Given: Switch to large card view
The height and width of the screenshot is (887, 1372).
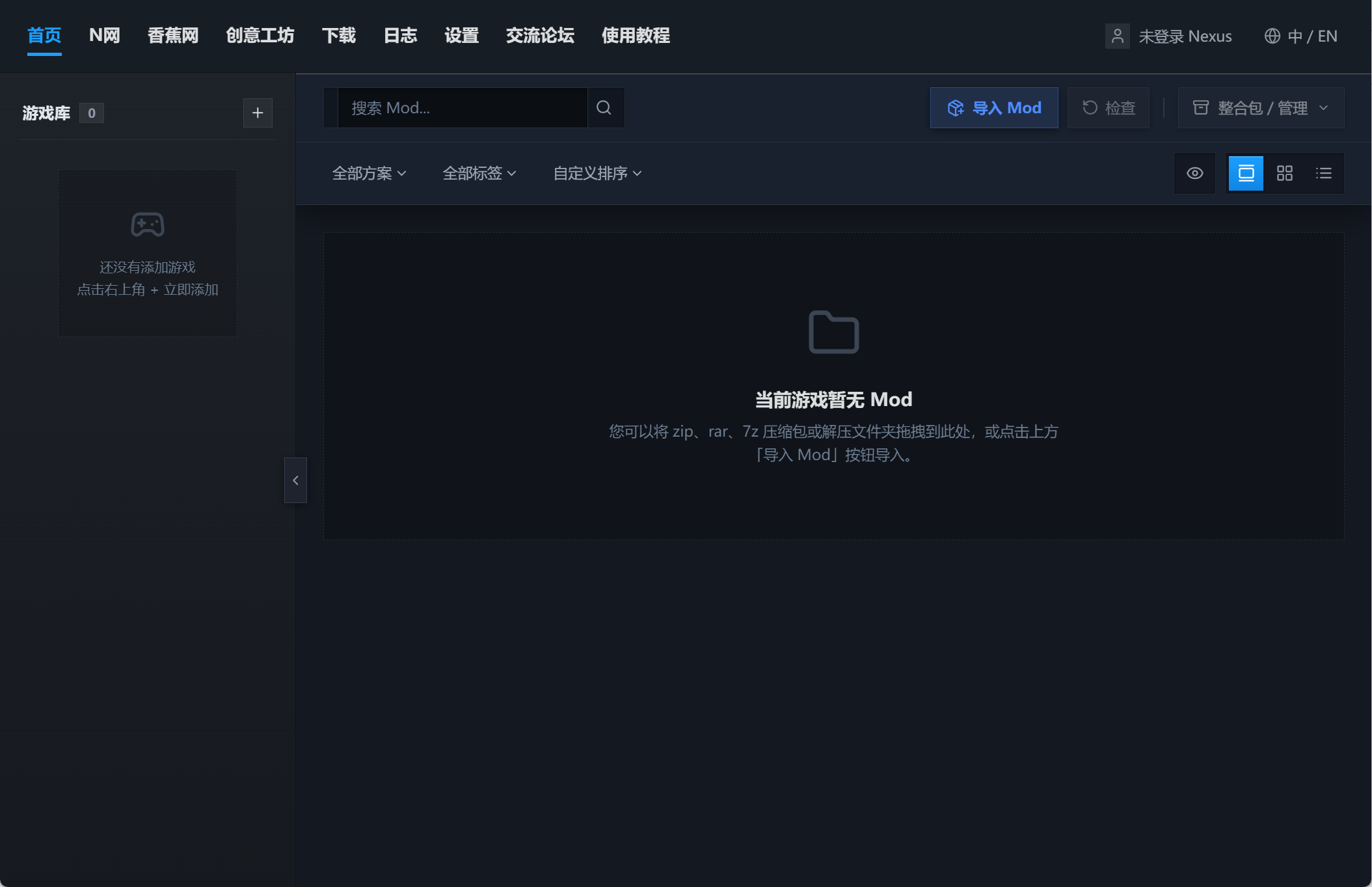Looking at the screenshot, I should pos(1246,173).
